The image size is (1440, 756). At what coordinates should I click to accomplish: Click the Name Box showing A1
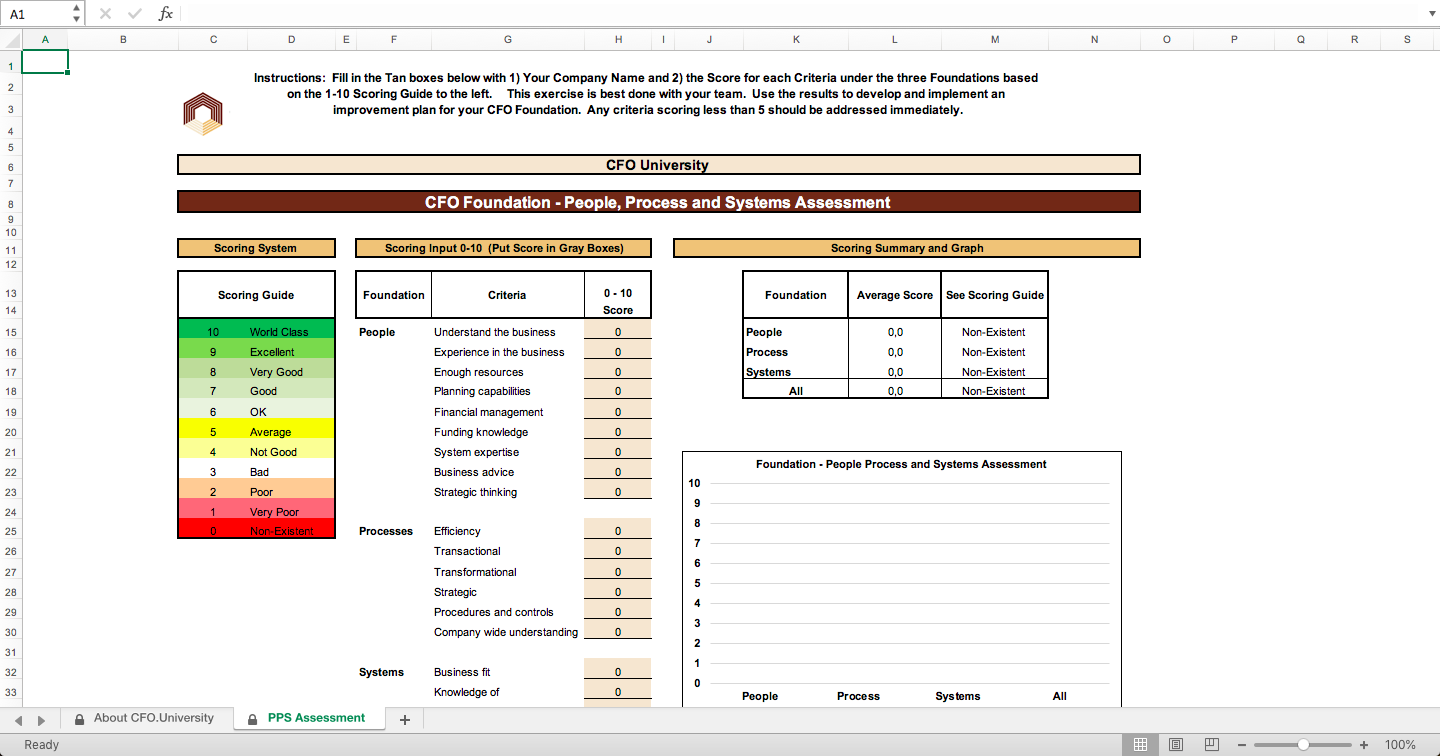[x=36, y=14]
